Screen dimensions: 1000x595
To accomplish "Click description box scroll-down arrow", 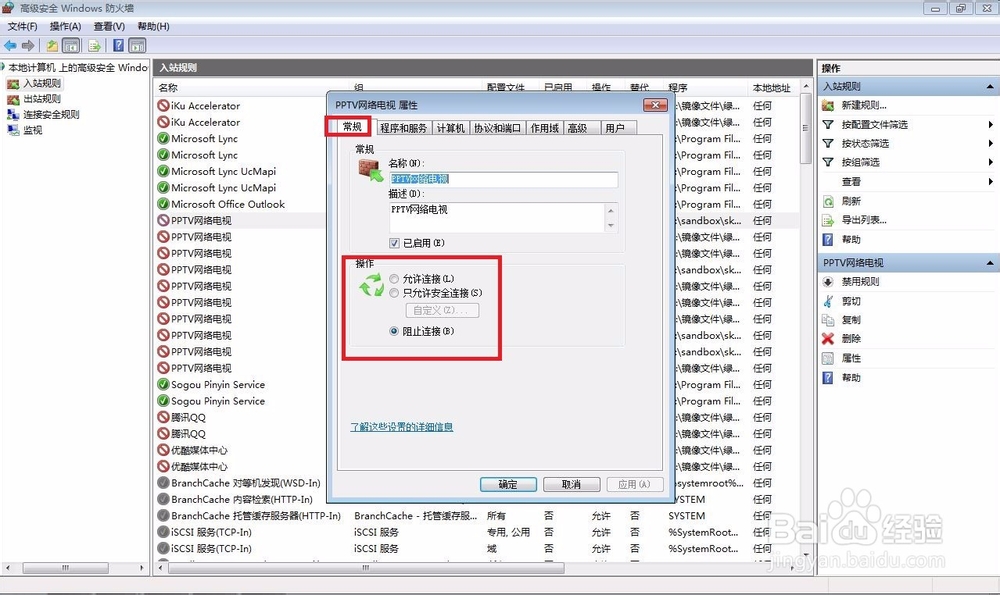I will tap(611, 226).
